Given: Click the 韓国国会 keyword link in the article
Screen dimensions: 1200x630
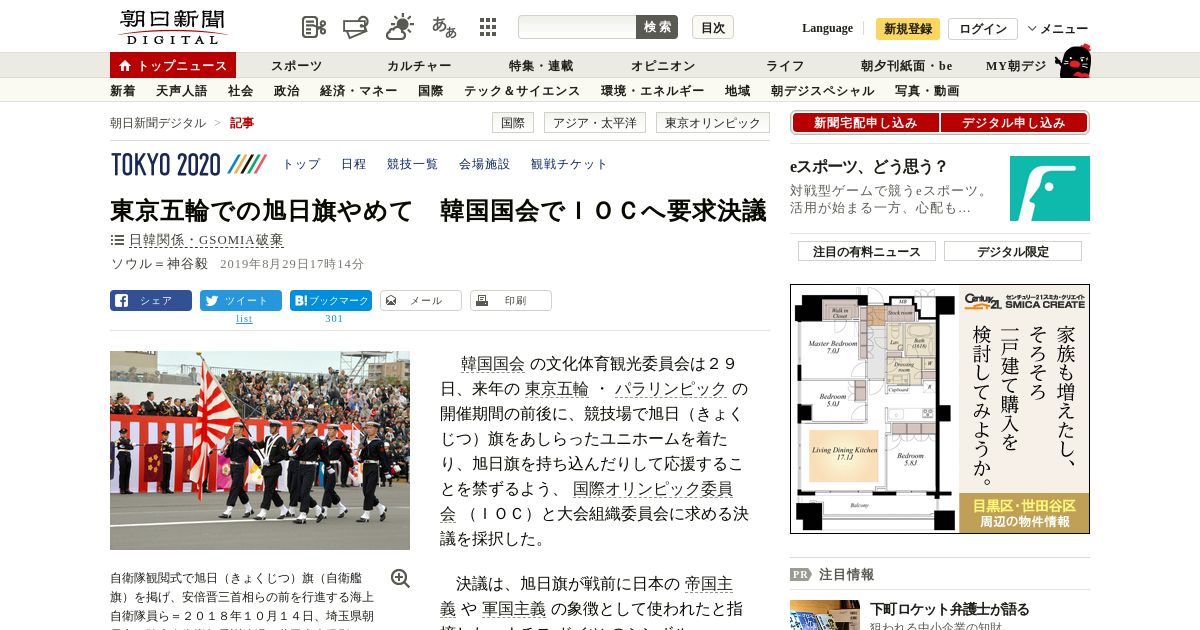Looking at the screenshot, I should [x=493, y=364].
